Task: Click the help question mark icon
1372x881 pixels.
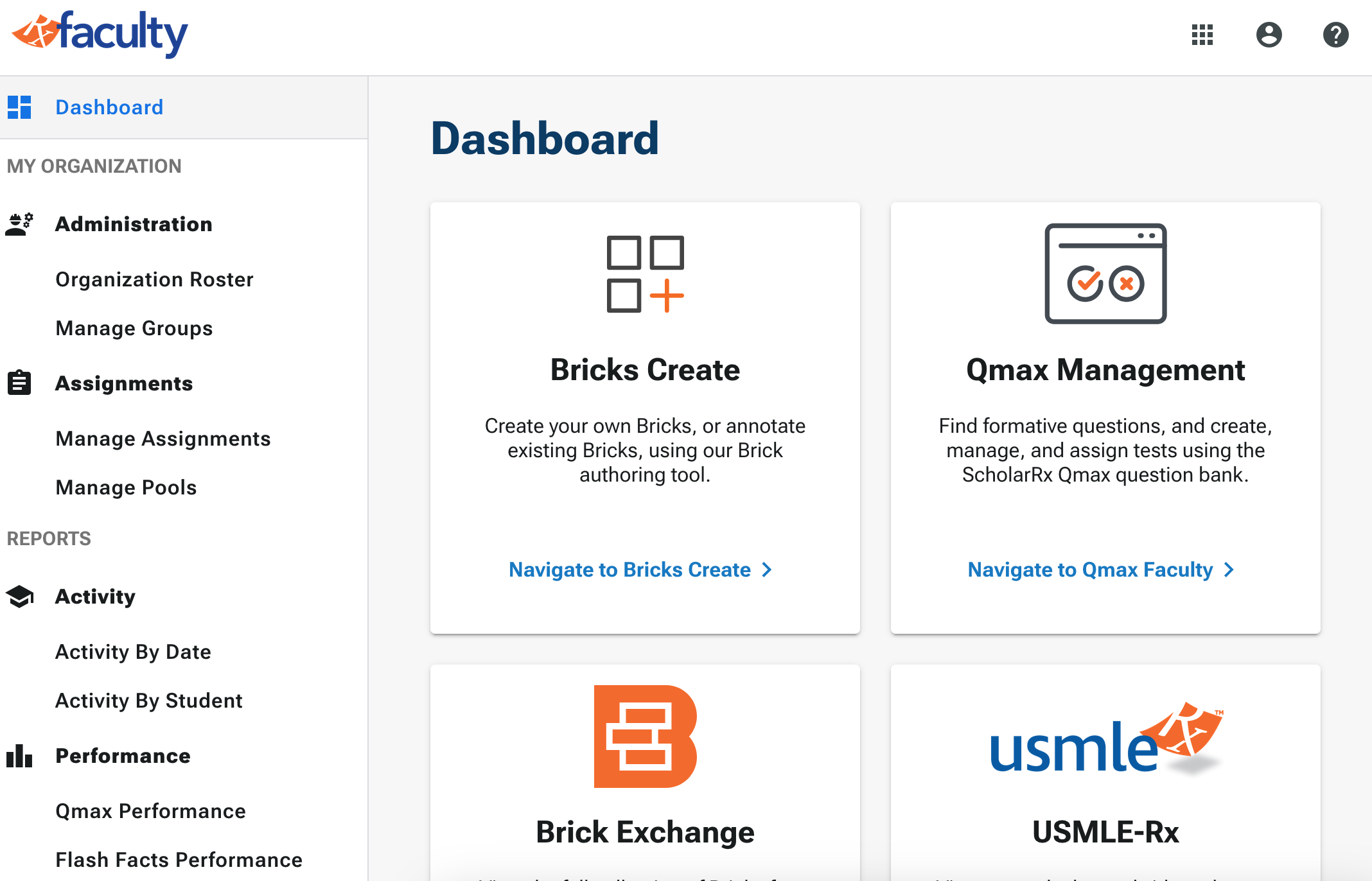Action: tap(1335, 35)
